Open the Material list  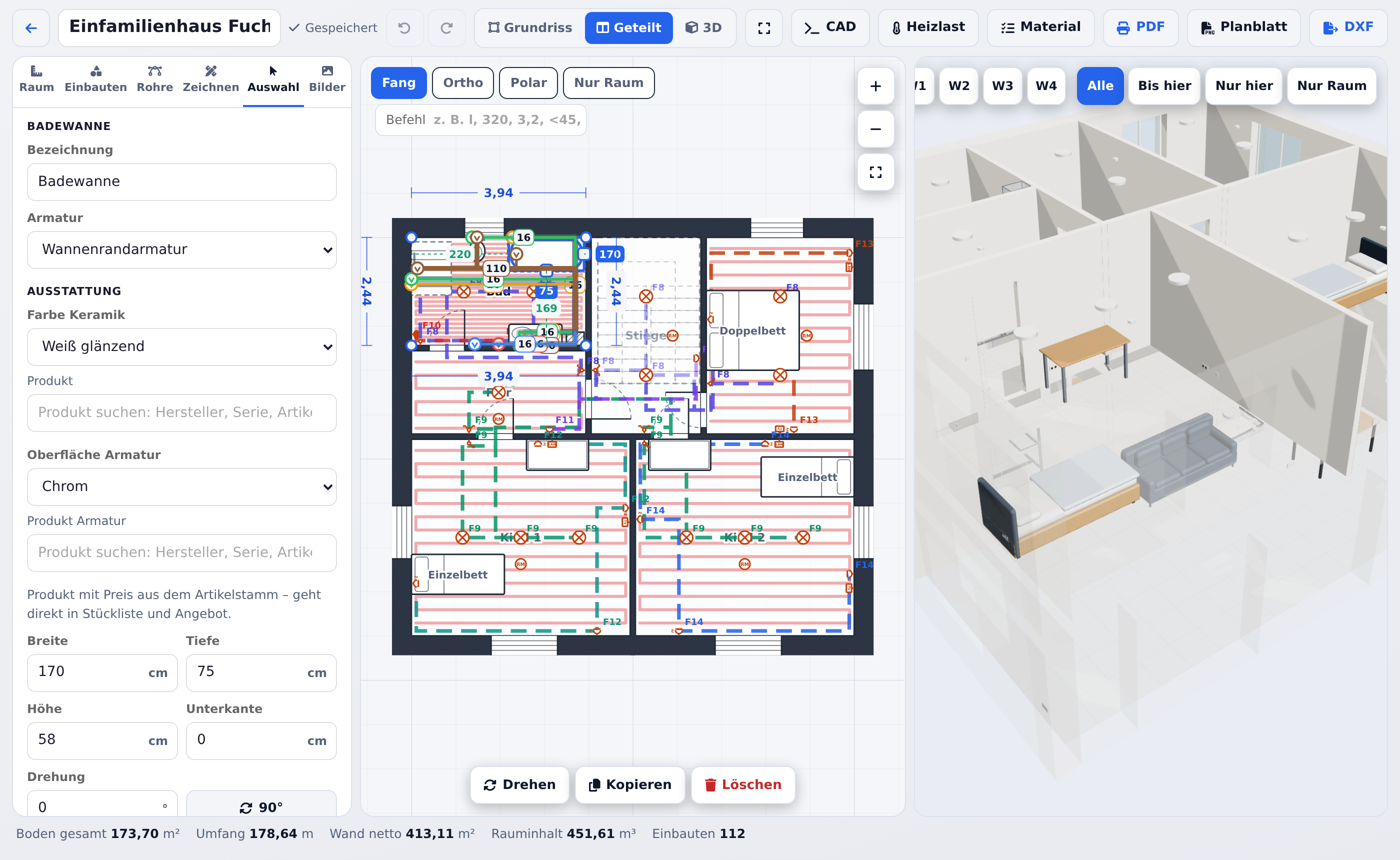point(1040,27)
